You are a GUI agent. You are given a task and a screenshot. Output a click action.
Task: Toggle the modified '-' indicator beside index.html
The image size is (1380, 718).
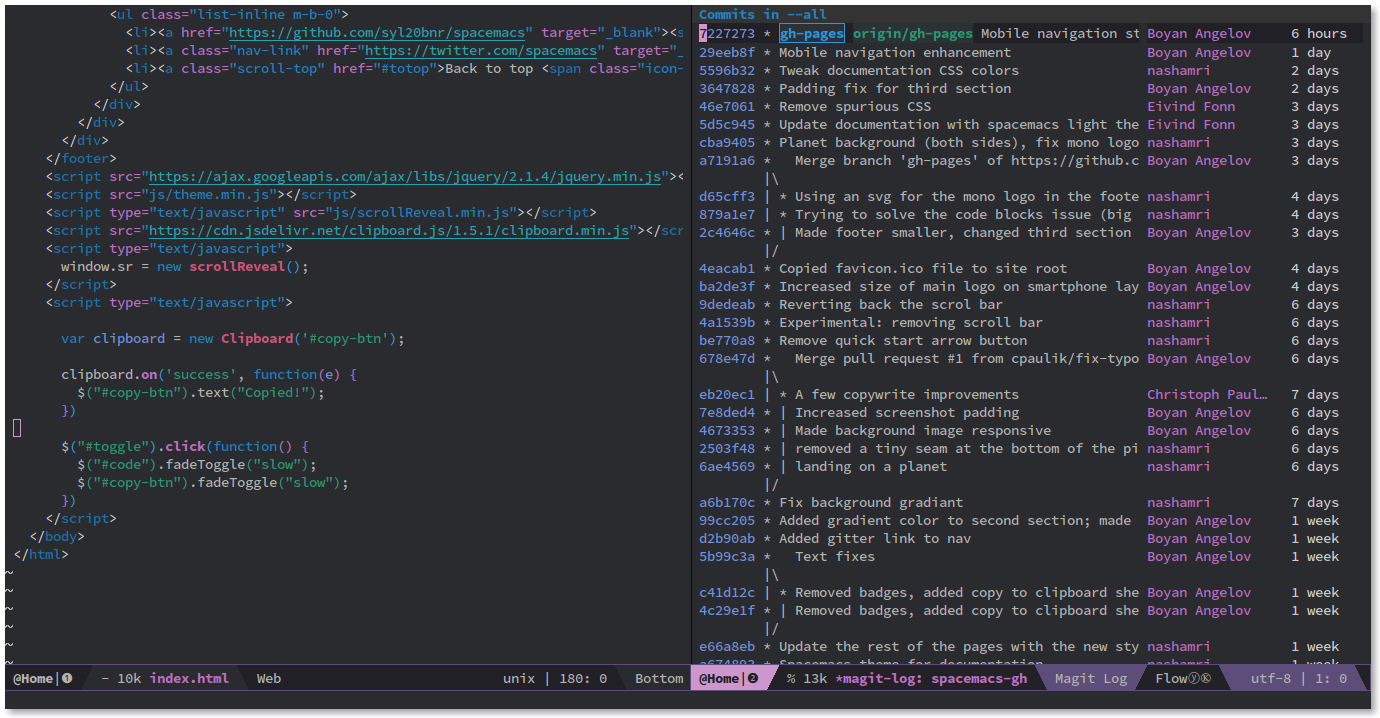tap(104, 678)
